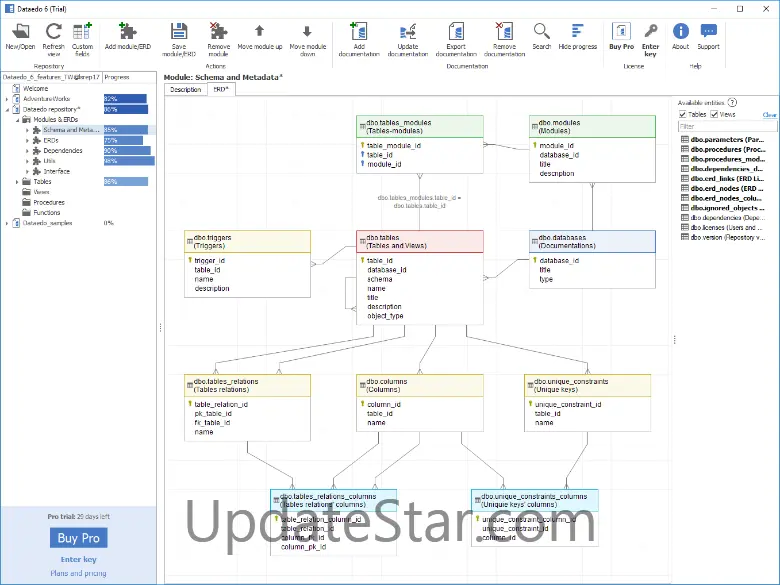Move module up arrow

(260, 36)
